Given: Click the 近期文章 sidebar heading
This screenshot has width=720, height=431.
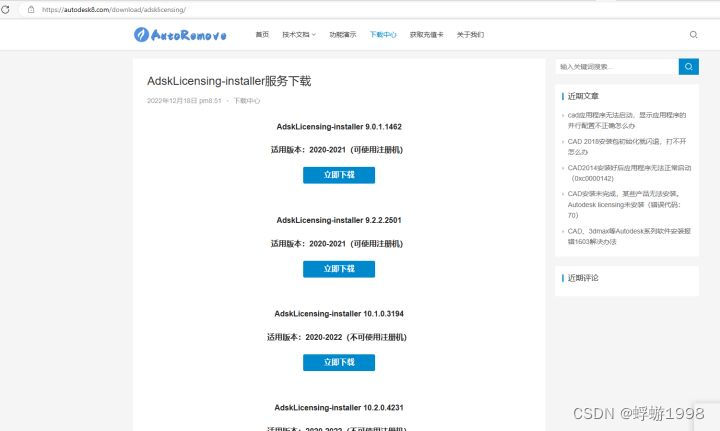Looking at the screenshot, I should pyautogui.click(x=583, y=96).
